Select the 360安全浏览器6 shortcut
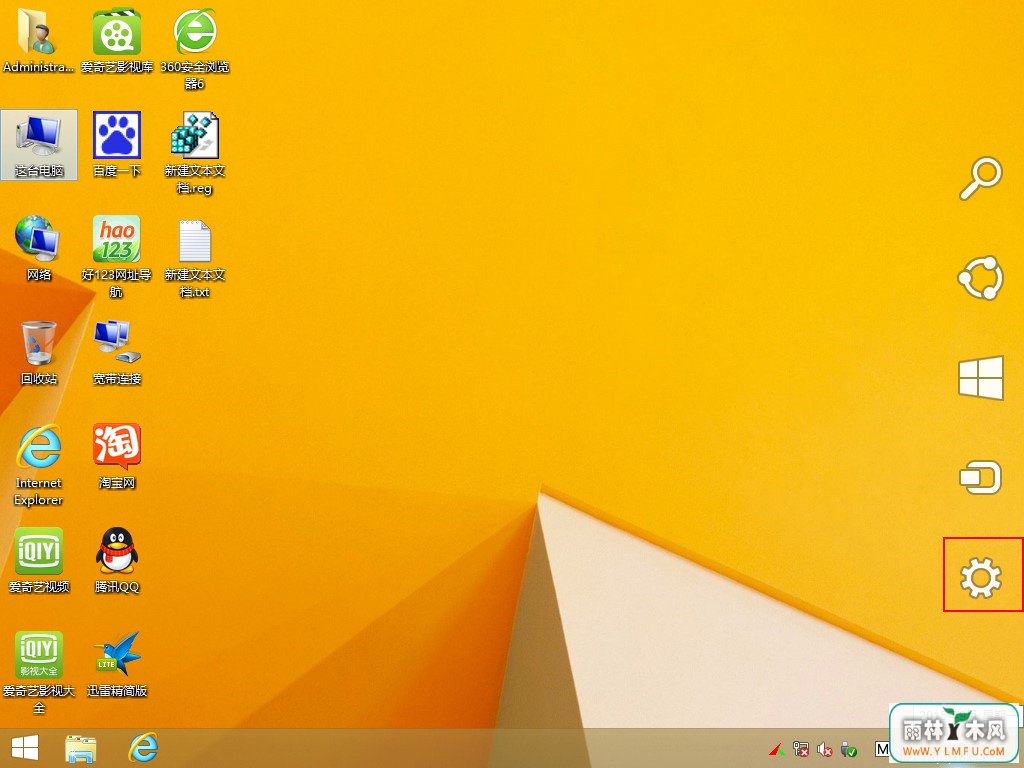Viewport: 1024px width, 768px height. [195, 48]
